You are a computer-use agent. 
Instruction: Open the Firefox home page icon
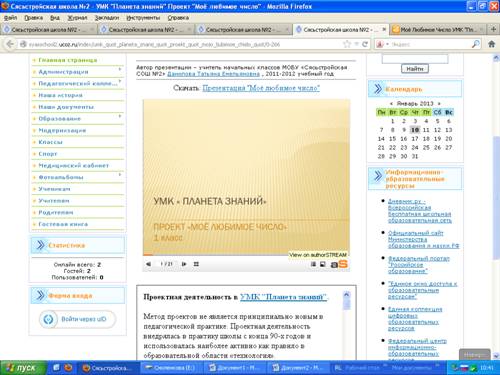[x=491, y=44]
